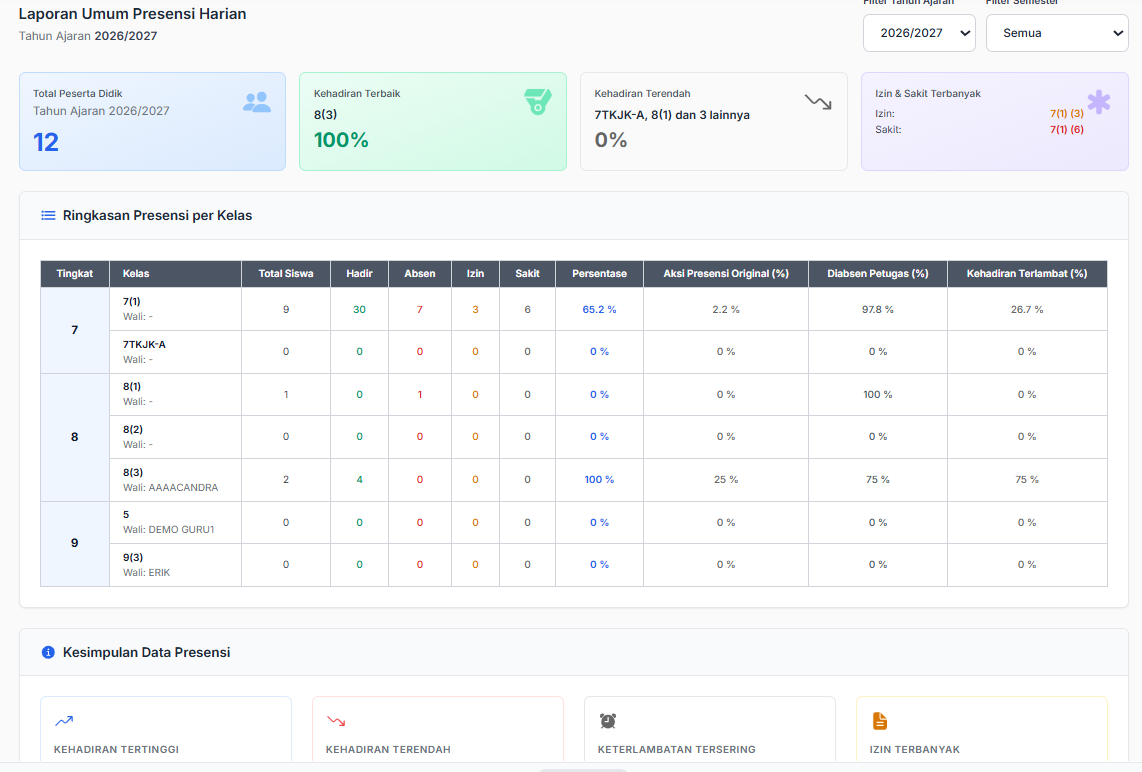Image resolution: width=1142 pixels, height=772 pixels.
Task: Click the Persentase column header
Action: (599, 274)
